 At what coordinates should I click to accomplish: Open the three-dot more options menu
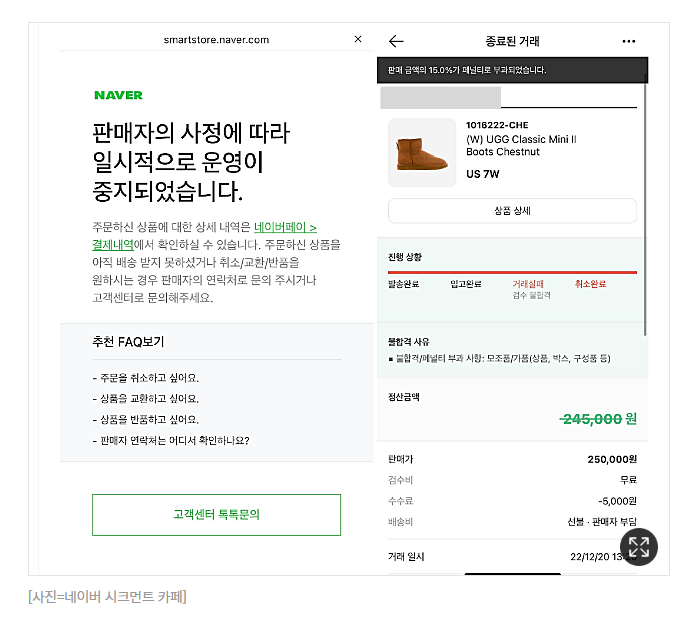coord(628,42)
